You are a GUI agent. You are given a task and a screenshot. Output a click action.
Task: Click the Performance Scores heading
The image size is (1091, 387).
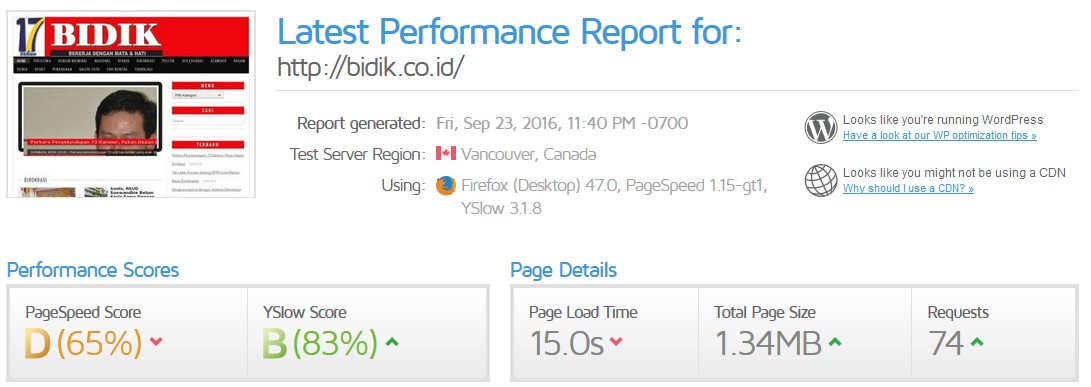(x=93, y=270)
